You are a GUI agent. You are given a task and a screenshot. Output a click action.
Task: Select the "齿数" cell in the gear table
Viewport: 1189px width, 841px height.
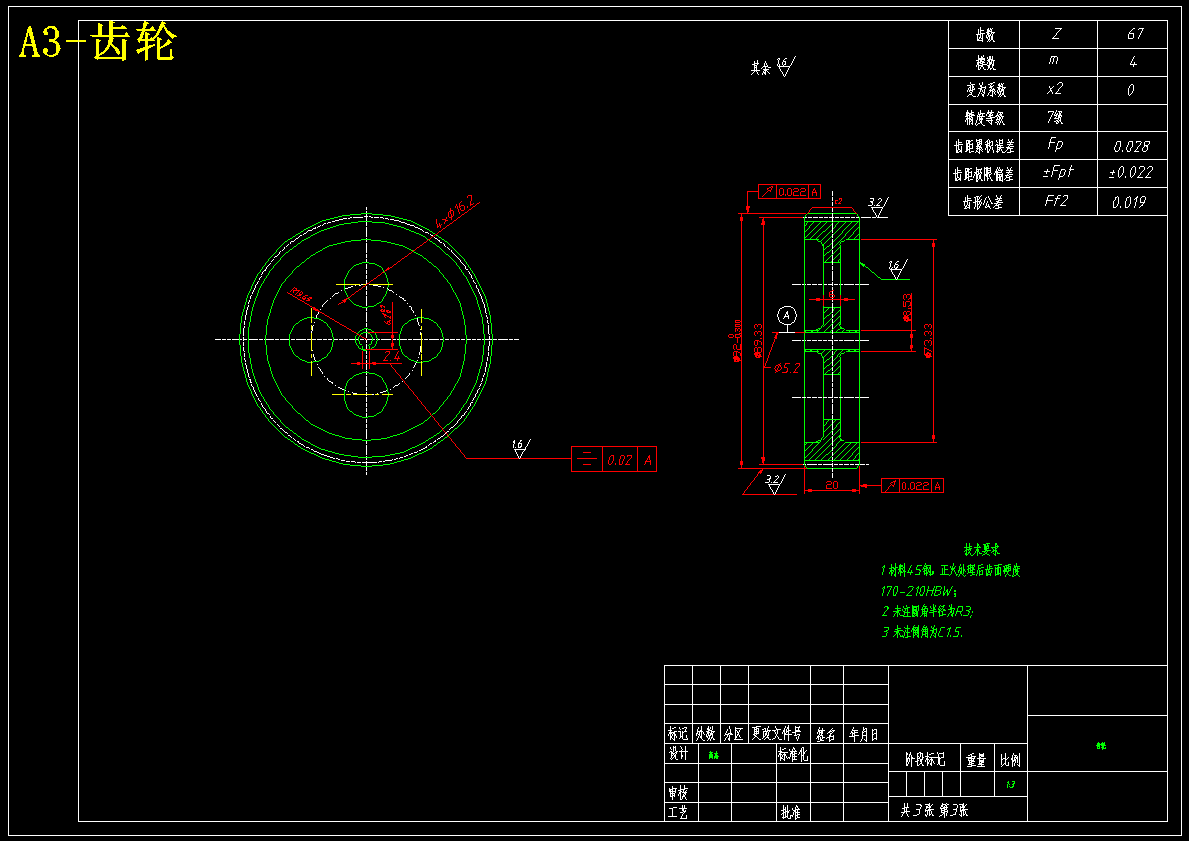click(984, 35)
